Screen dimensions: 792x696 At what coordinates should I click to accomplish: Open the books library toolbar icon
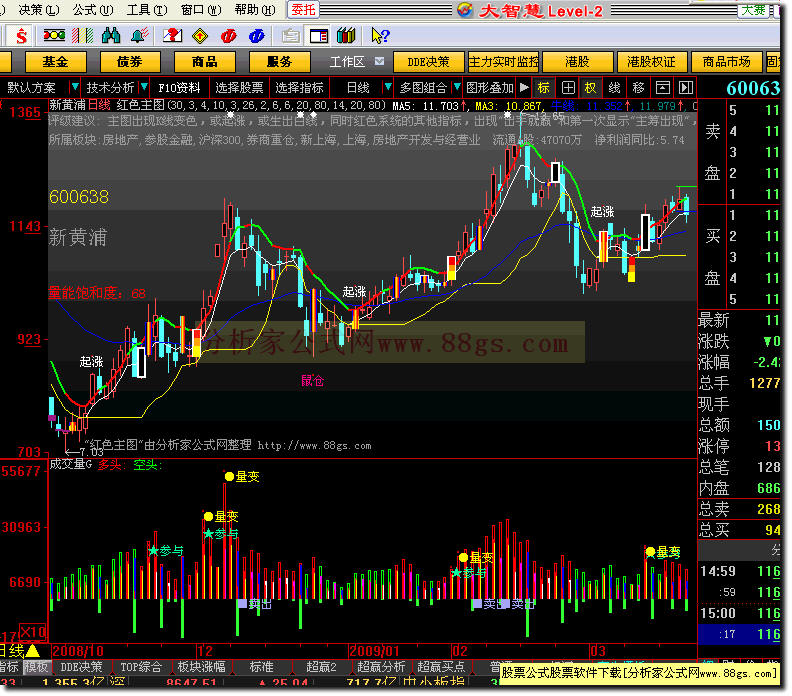[x=346, y=35]
